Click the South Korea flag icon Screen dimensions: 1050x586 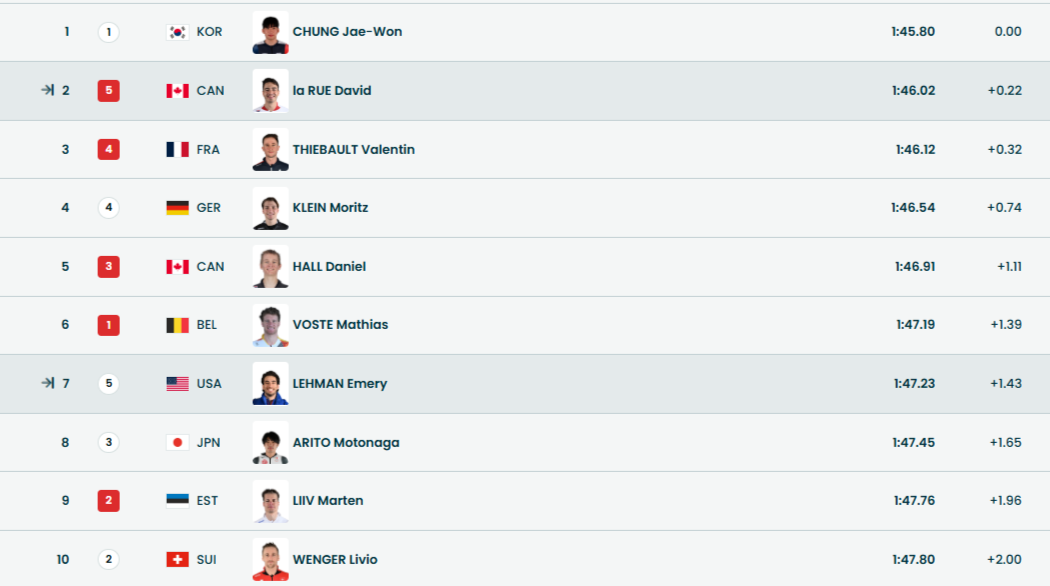pos(177,32)
